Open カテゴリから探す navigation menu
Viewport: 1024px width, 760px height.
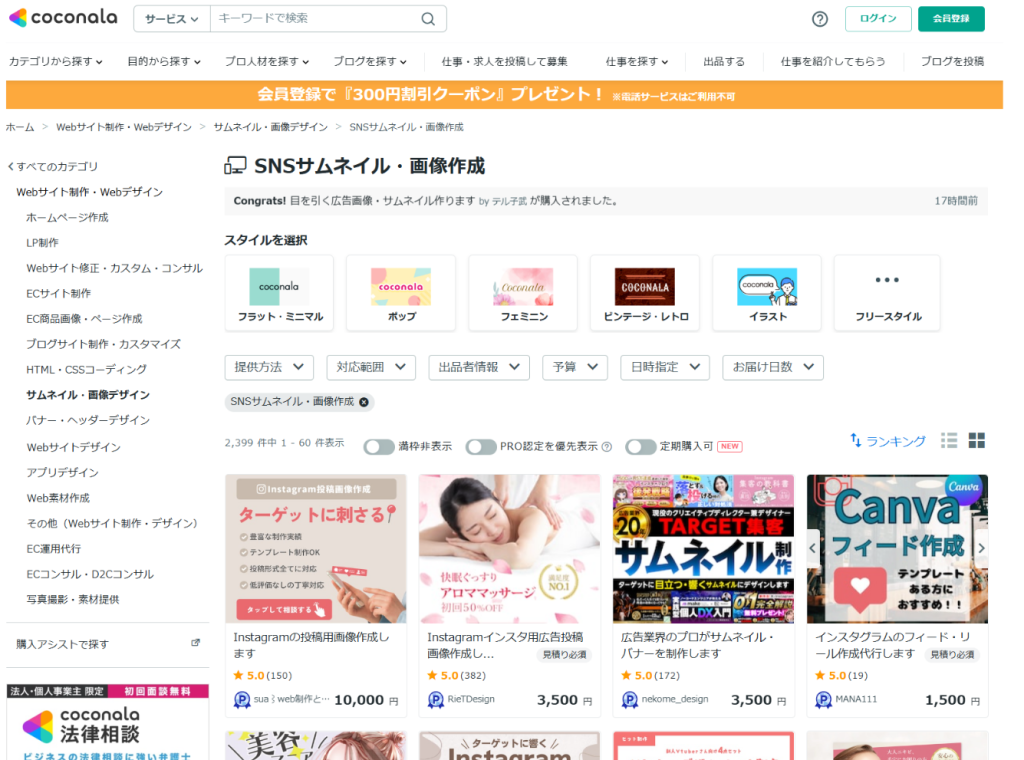pos(56,61)
